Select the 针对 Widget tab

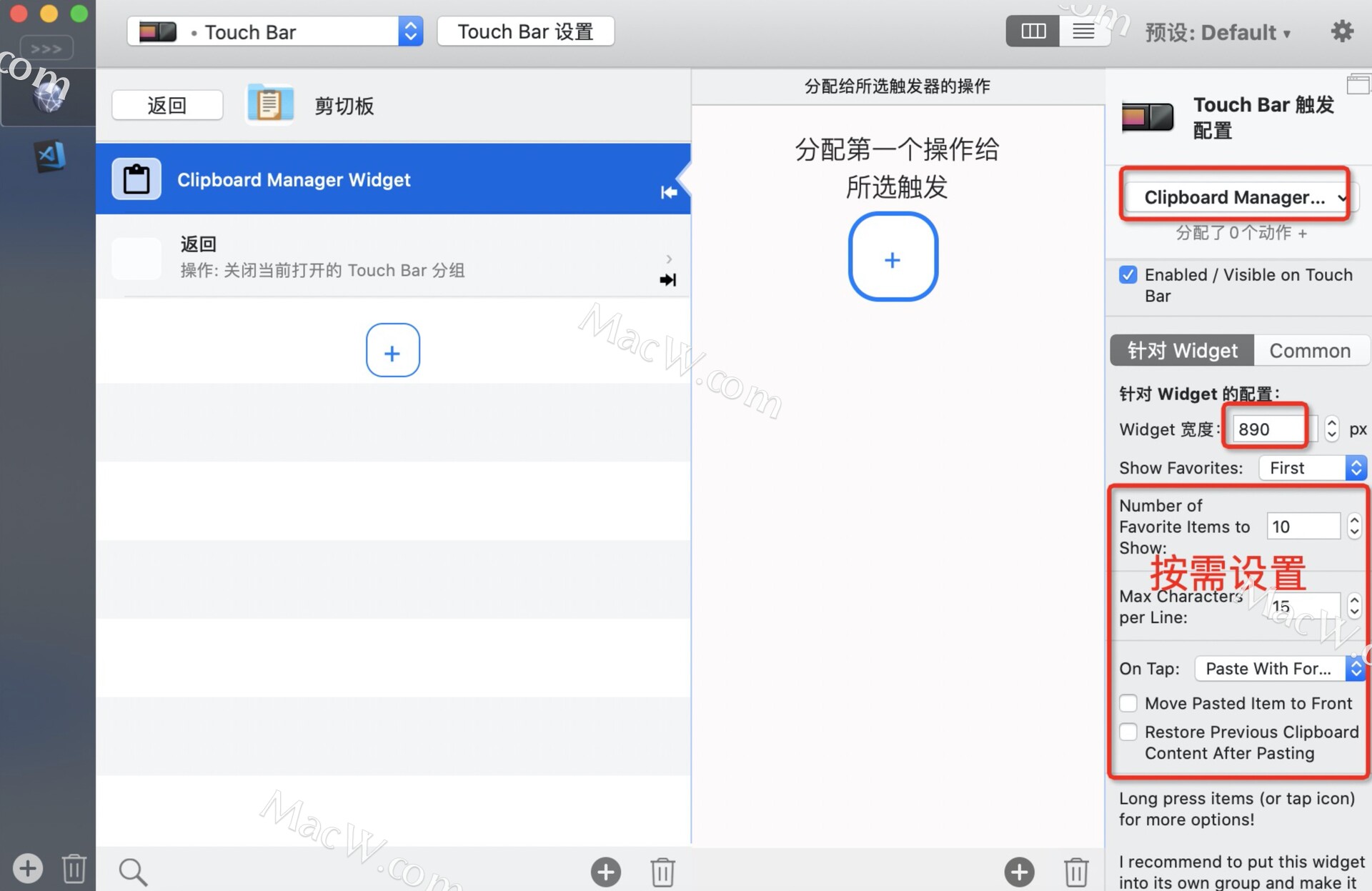(1182, 351)
